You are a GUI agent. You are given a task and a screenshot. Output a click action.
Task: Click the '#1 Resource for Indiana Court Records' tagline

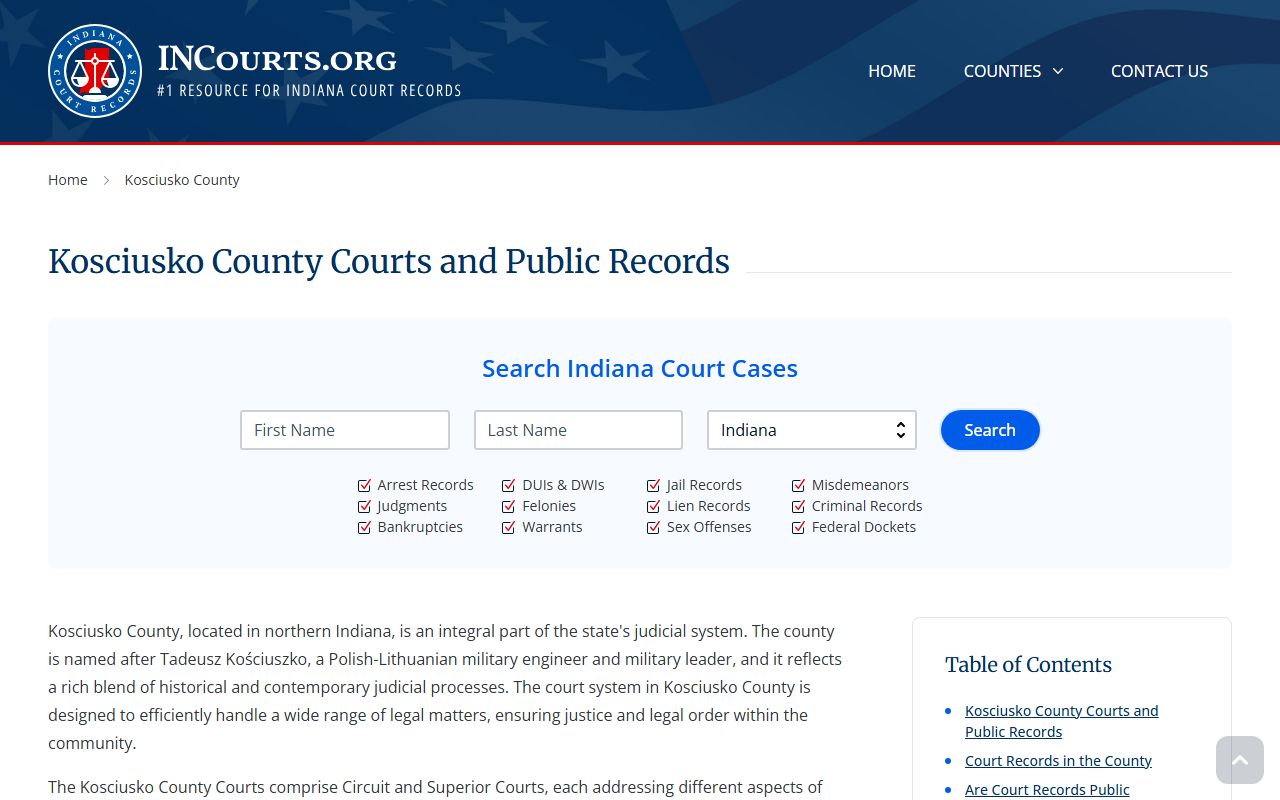(309, 91)
